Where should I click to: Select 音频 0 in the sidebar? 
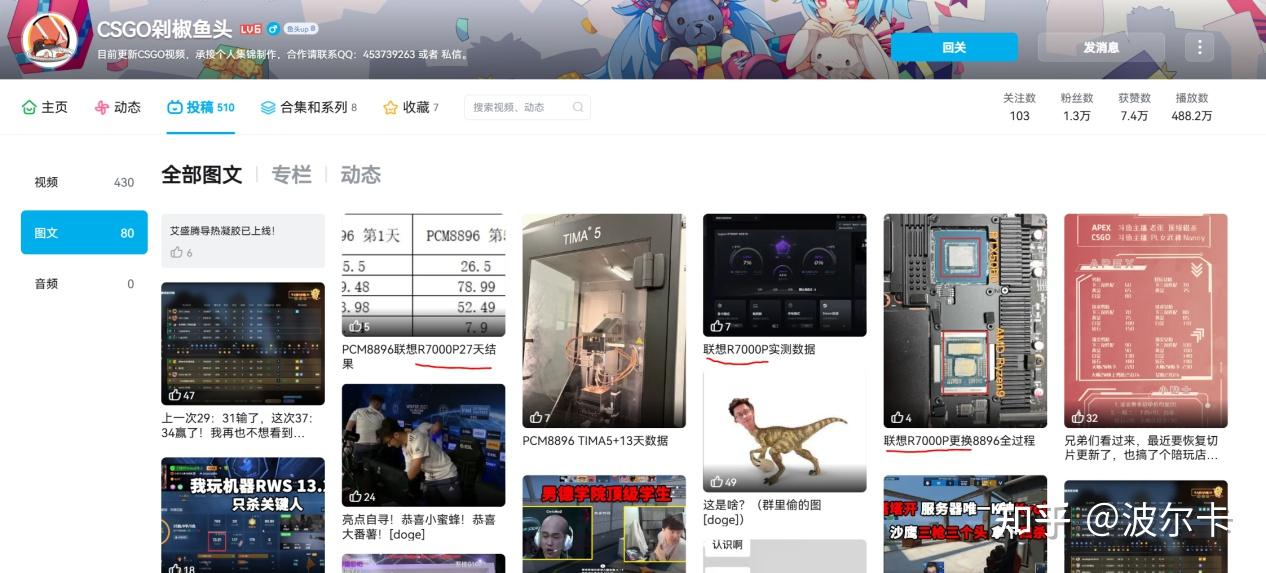coord(84,284)
